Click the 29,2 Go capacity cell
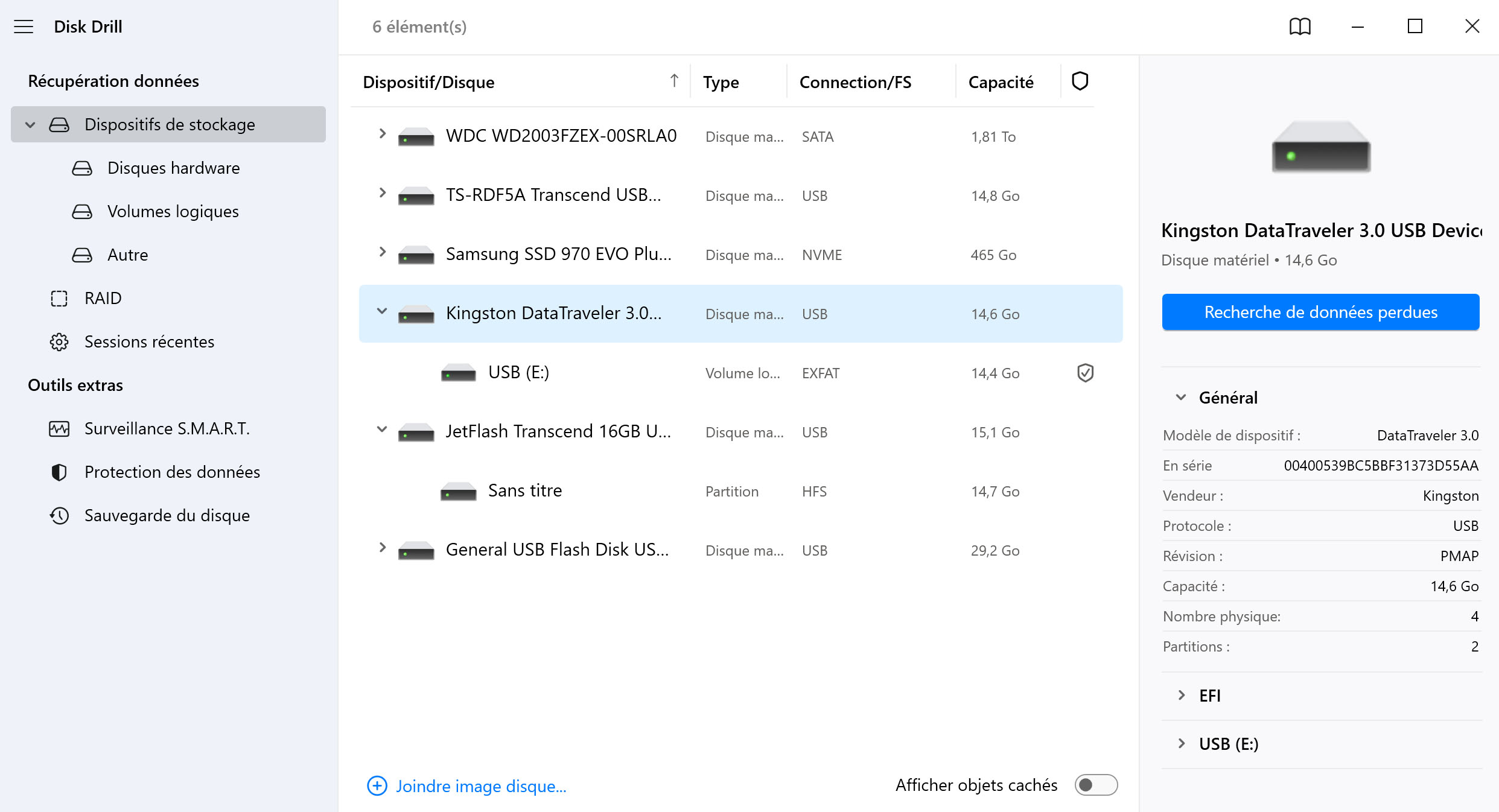Image resolution: width=1499 pixels, height=812 pixels. (x=995, y=551)
